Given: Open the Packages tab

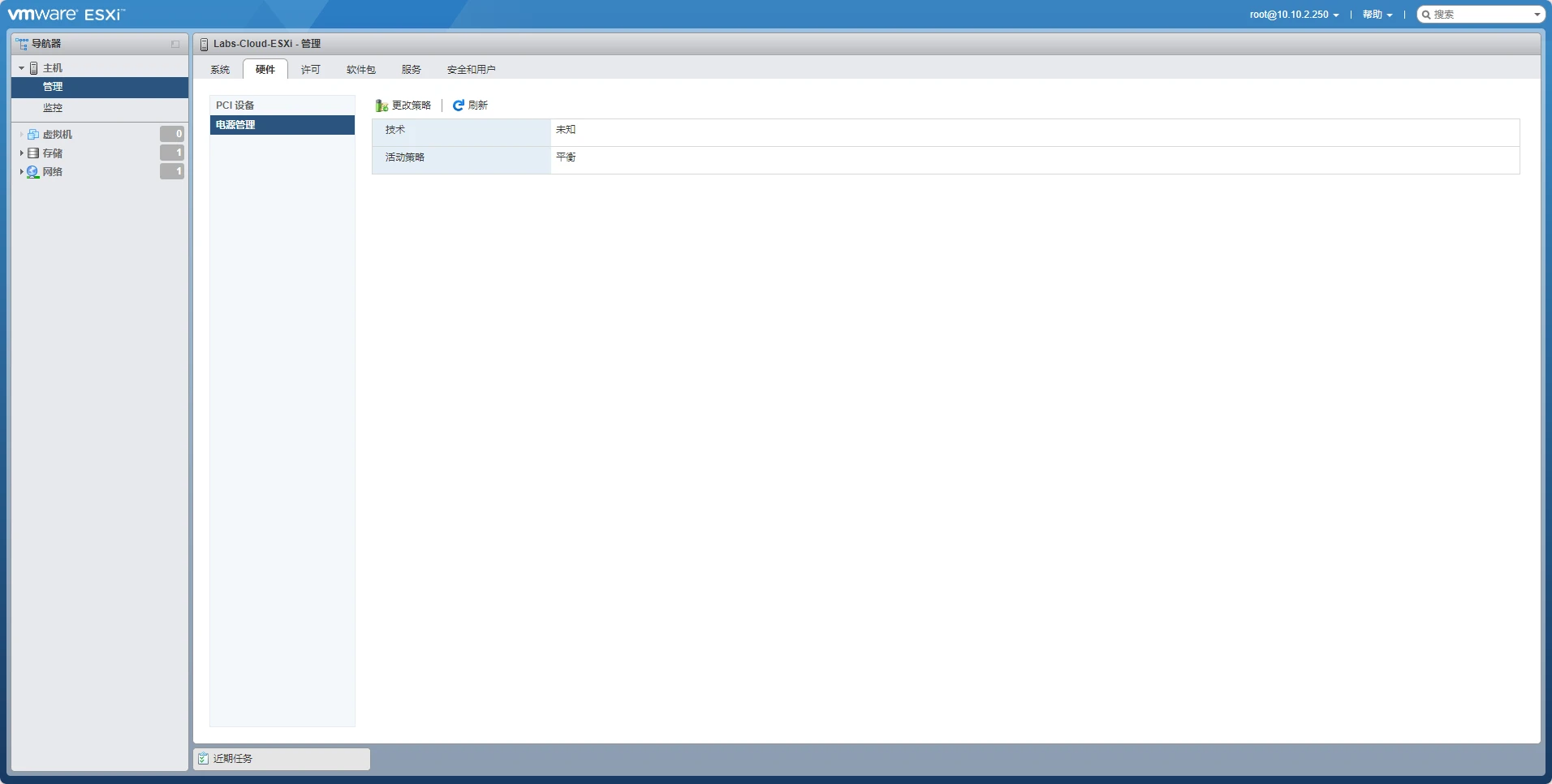Looking at the screenshot, I should (360, 70).
